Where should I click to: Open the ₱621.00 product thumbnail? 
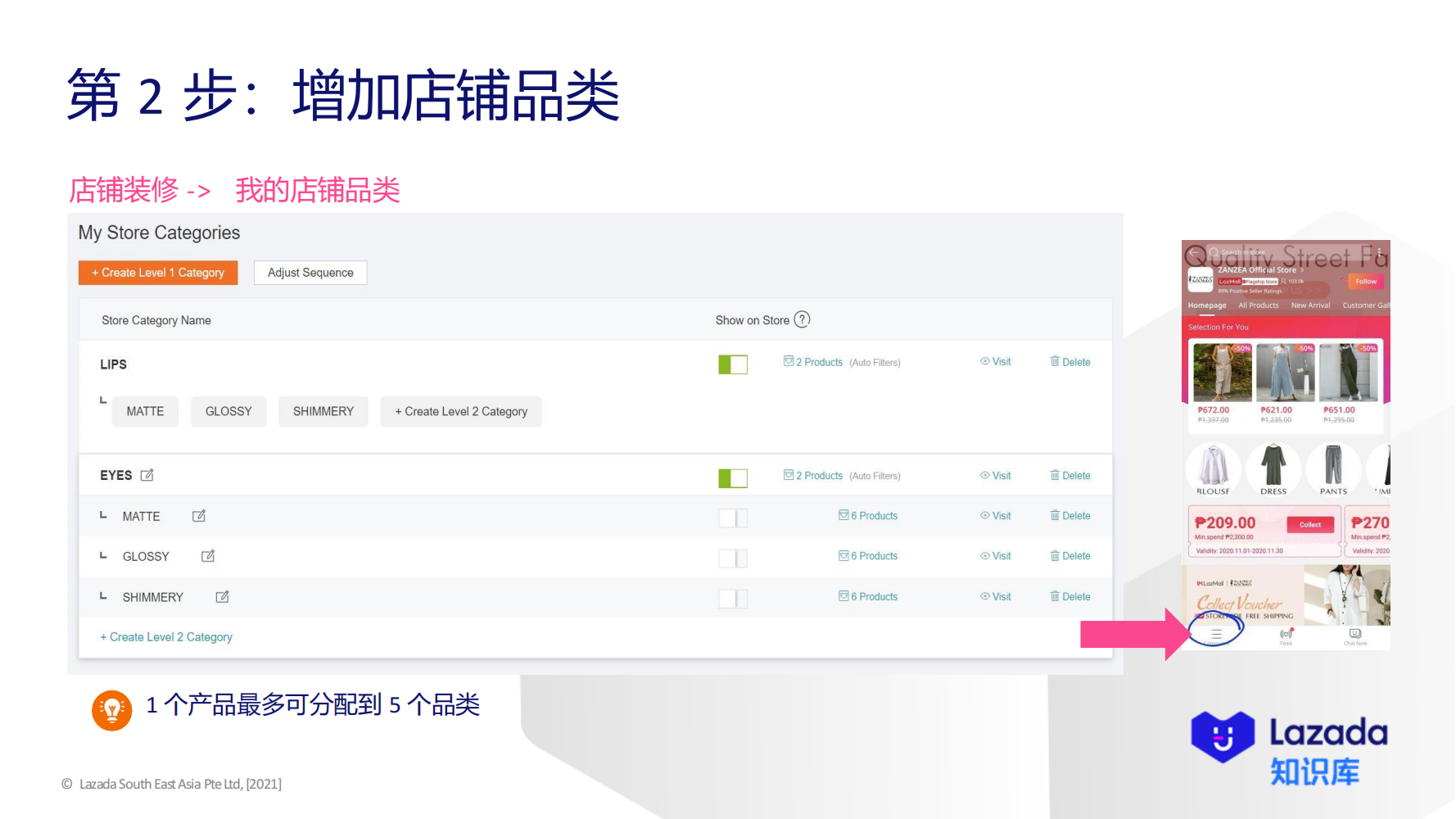coord(1286,373)
